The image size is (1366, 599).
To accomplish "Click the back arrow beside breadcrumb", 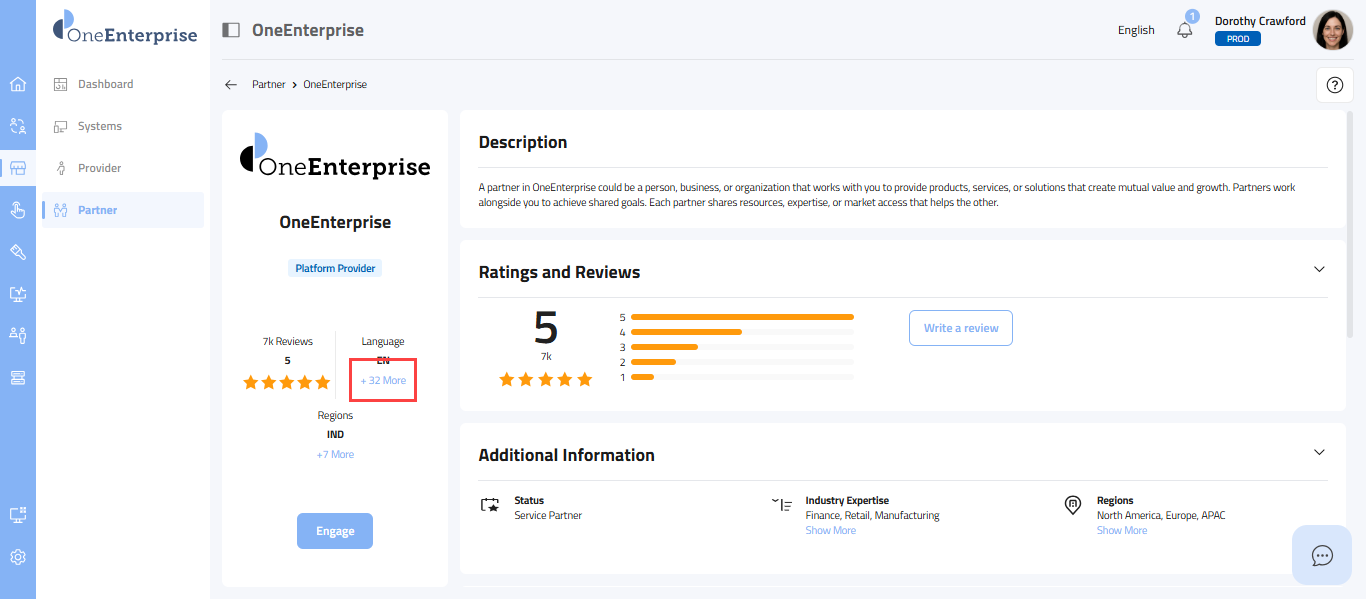I will pos(231,85).
